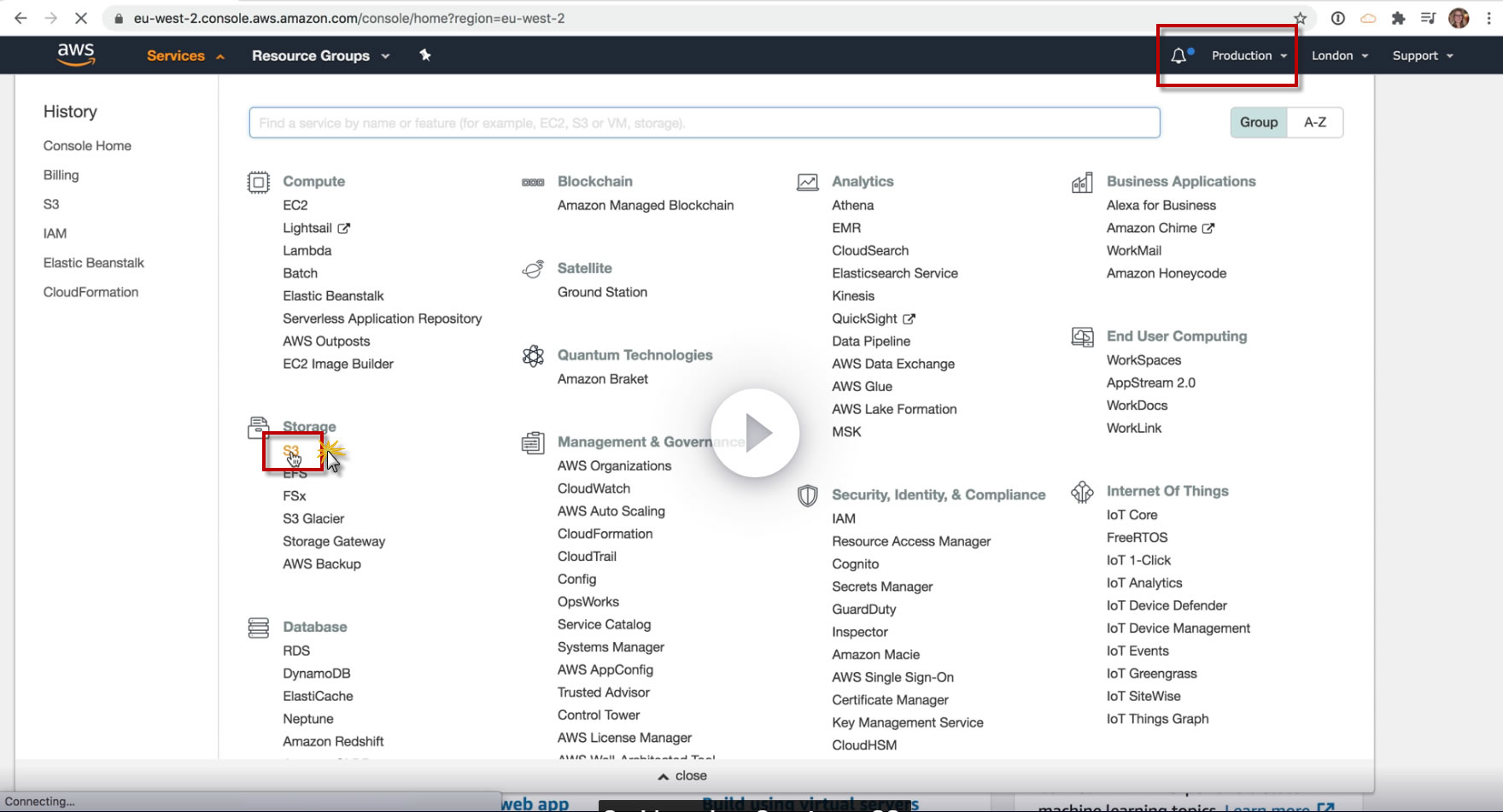Click the Satellite category icon
Screen dimensions: 1503x812
[533, 269]
